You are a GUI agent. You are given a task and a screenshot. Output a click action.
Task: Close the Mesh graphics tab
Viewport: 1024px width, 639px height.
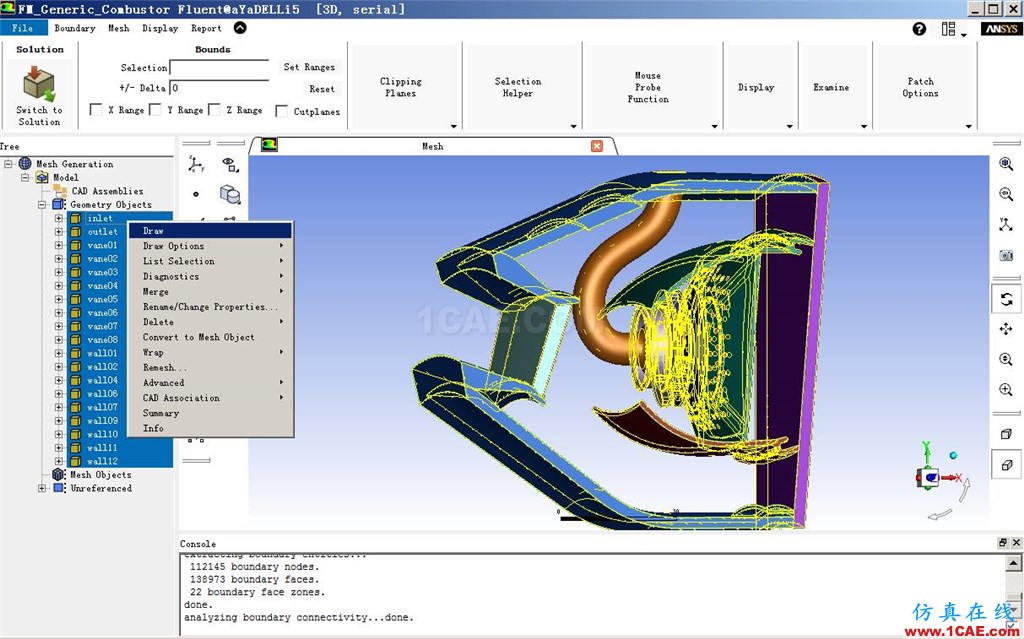pyautogui.click(x=596, y=146)
